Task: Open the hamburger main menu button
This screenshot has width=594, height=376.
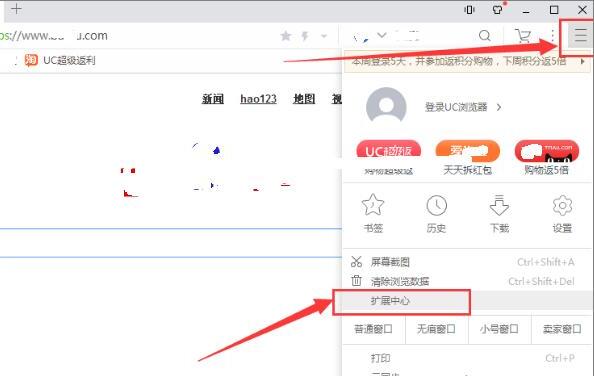Action: coord(580,36)
